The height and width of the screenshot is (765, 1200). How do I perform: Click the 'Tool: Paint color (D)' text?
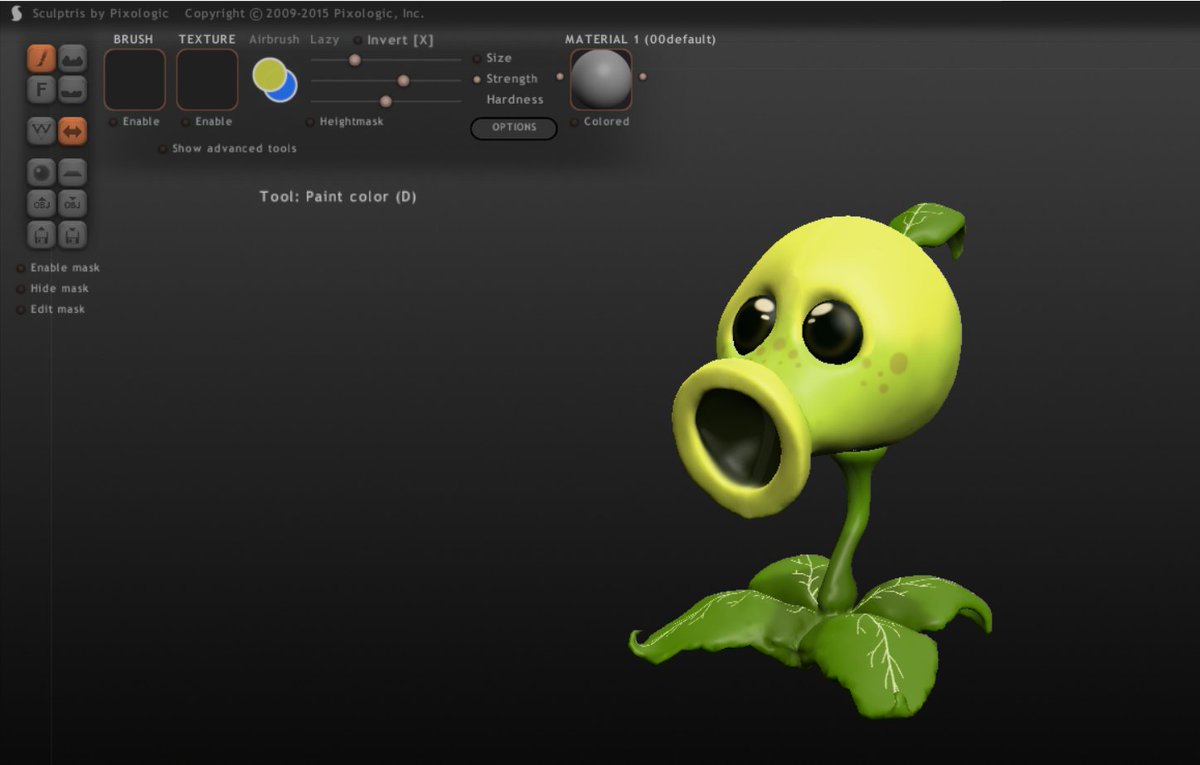[338, 197]
